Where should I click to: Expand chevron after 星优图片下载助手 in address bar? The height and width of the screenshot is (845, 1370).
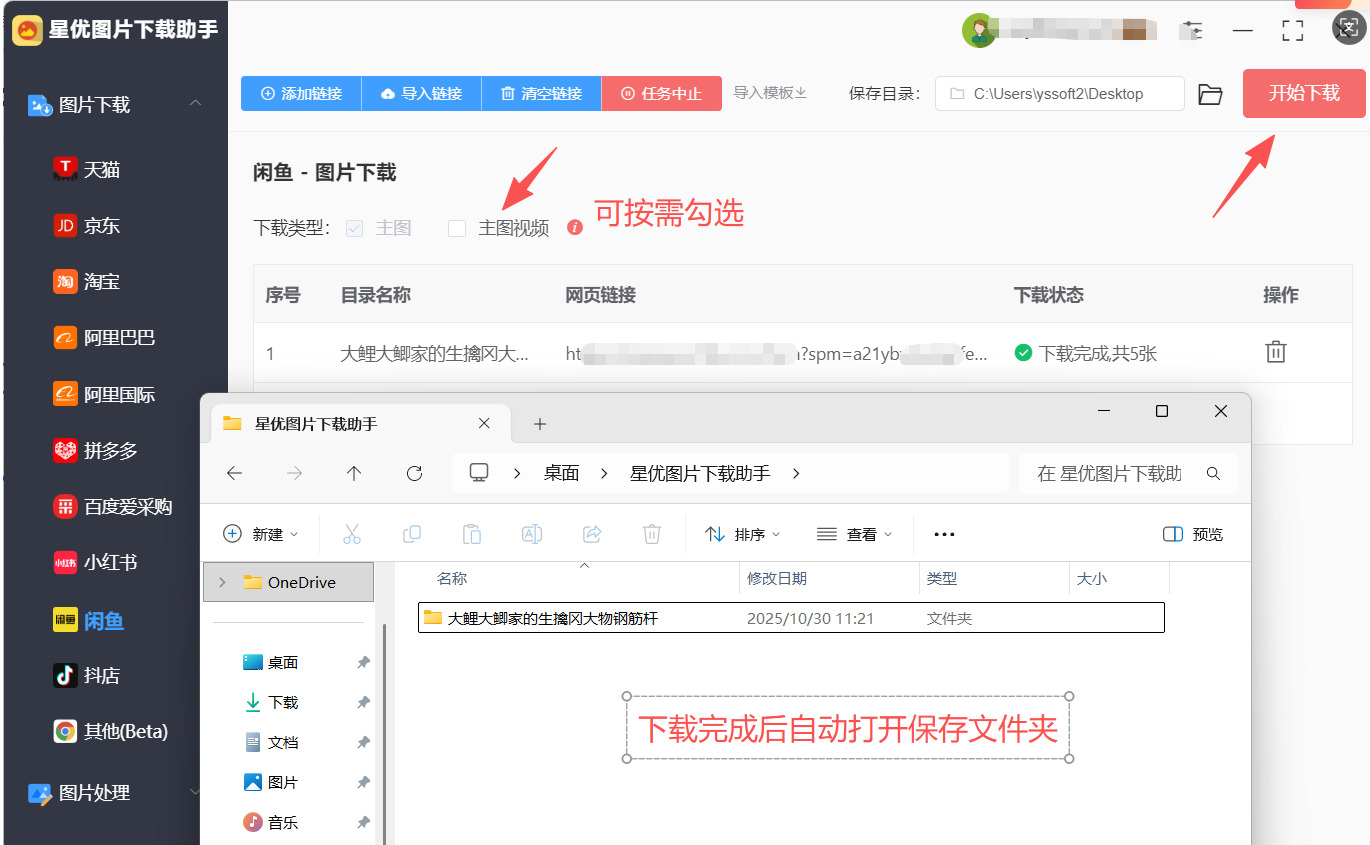pyautogui.click(x=796, y=473)
